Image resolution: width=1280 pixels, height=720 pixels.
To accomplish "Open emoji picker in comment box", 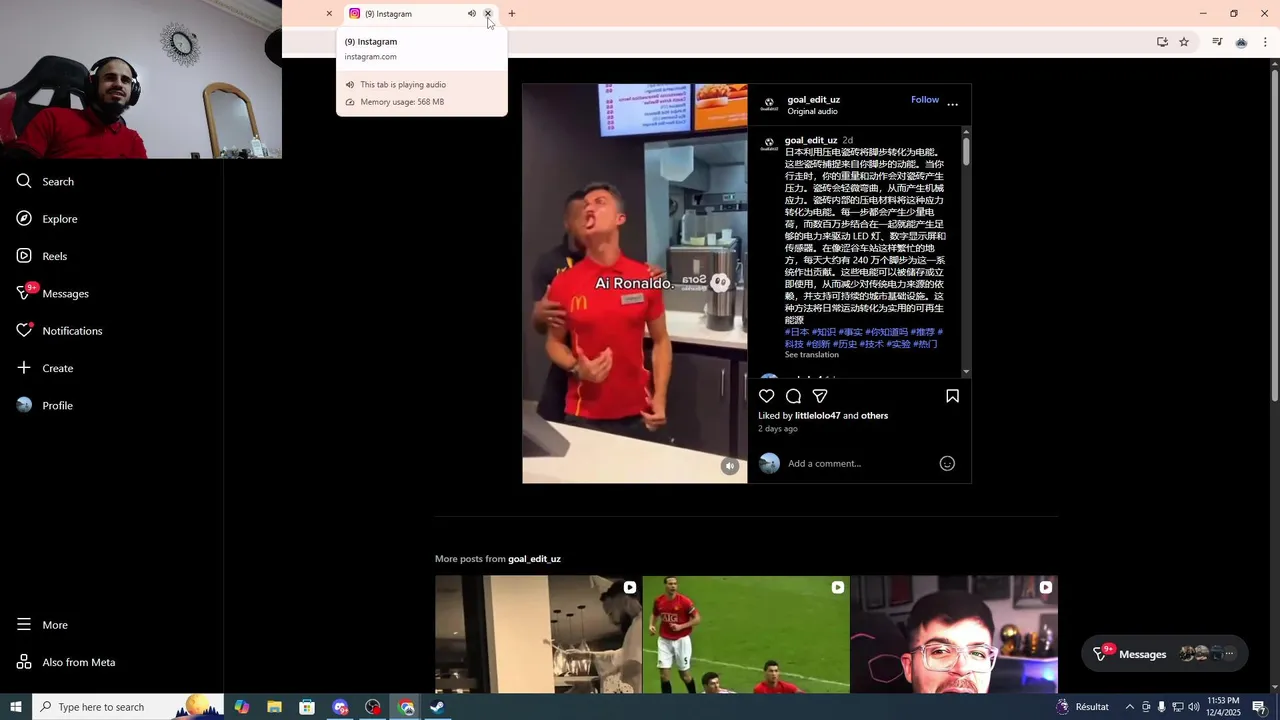I will coord(947,463).
